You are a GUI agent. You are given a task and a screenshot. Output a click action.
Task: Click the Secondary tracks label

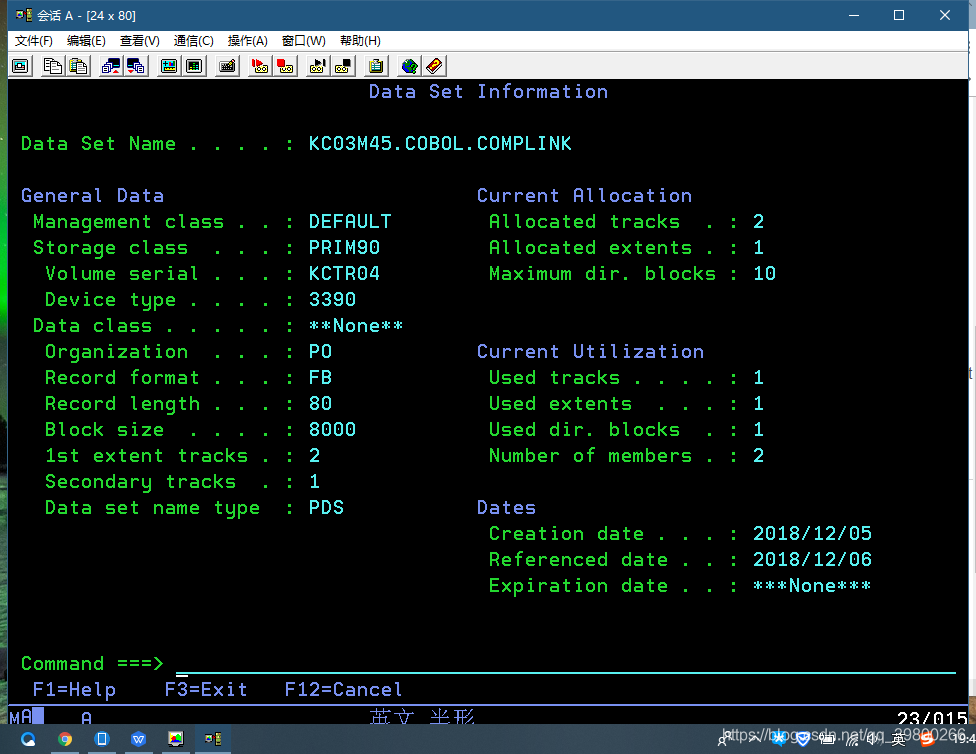tap(141, 482)
